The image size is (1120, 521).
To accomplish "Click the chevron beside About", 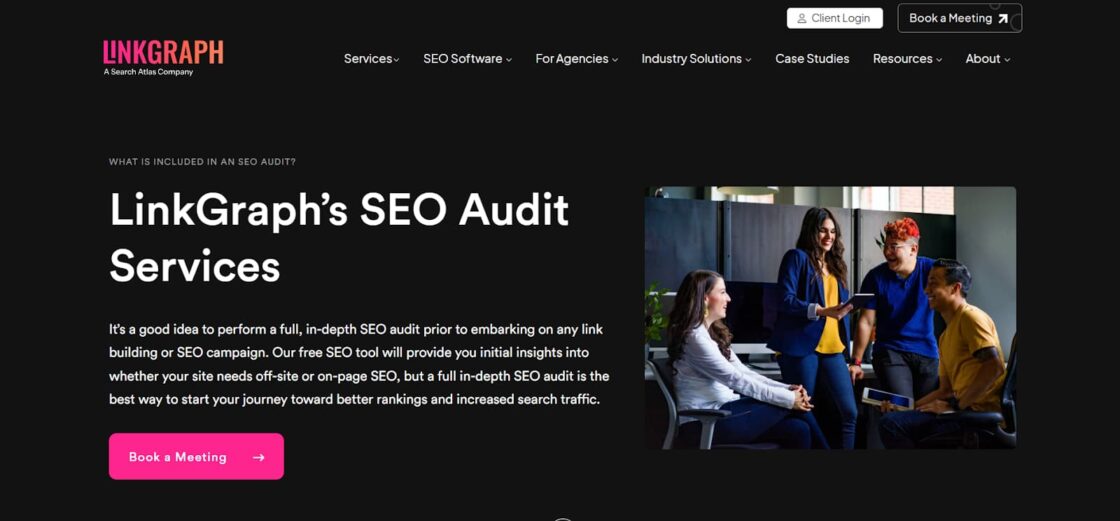I will tap(1007, 59).
